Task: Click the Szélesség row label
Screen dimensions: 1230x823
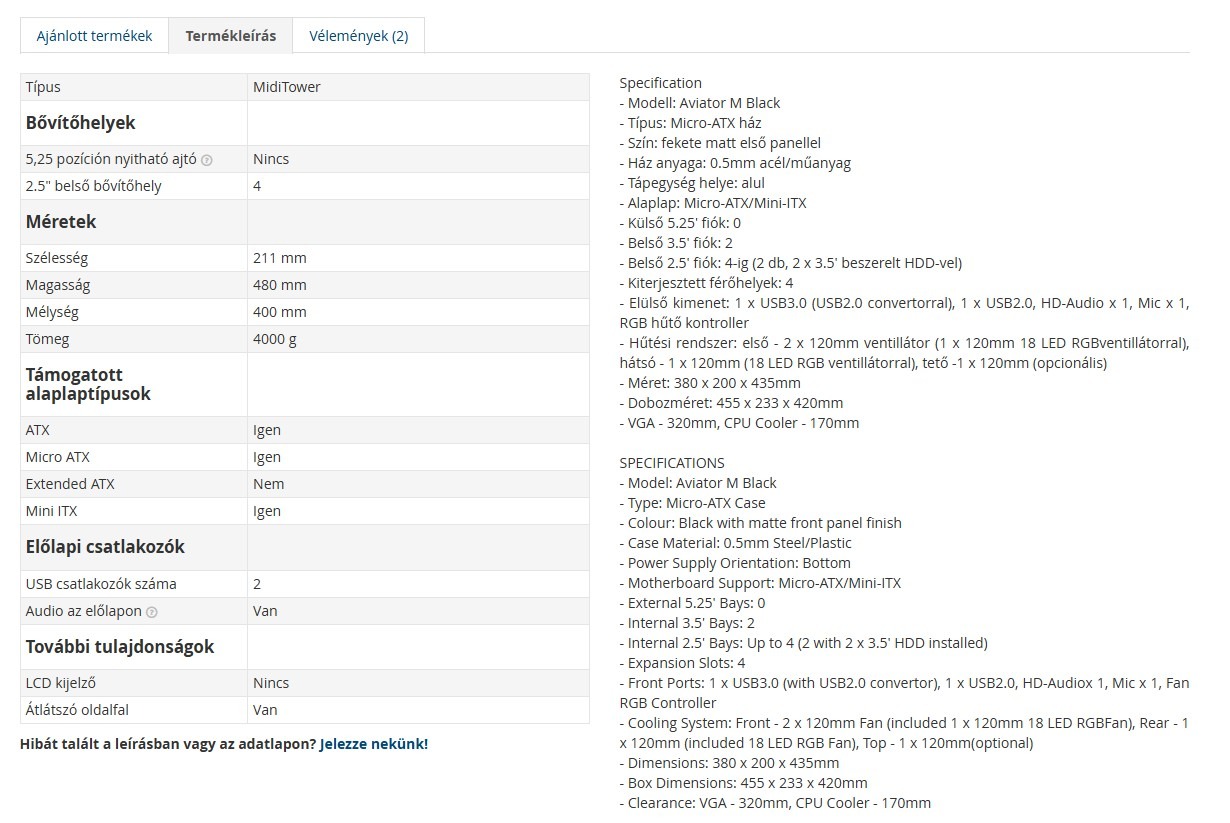Action: pos(57,258)
